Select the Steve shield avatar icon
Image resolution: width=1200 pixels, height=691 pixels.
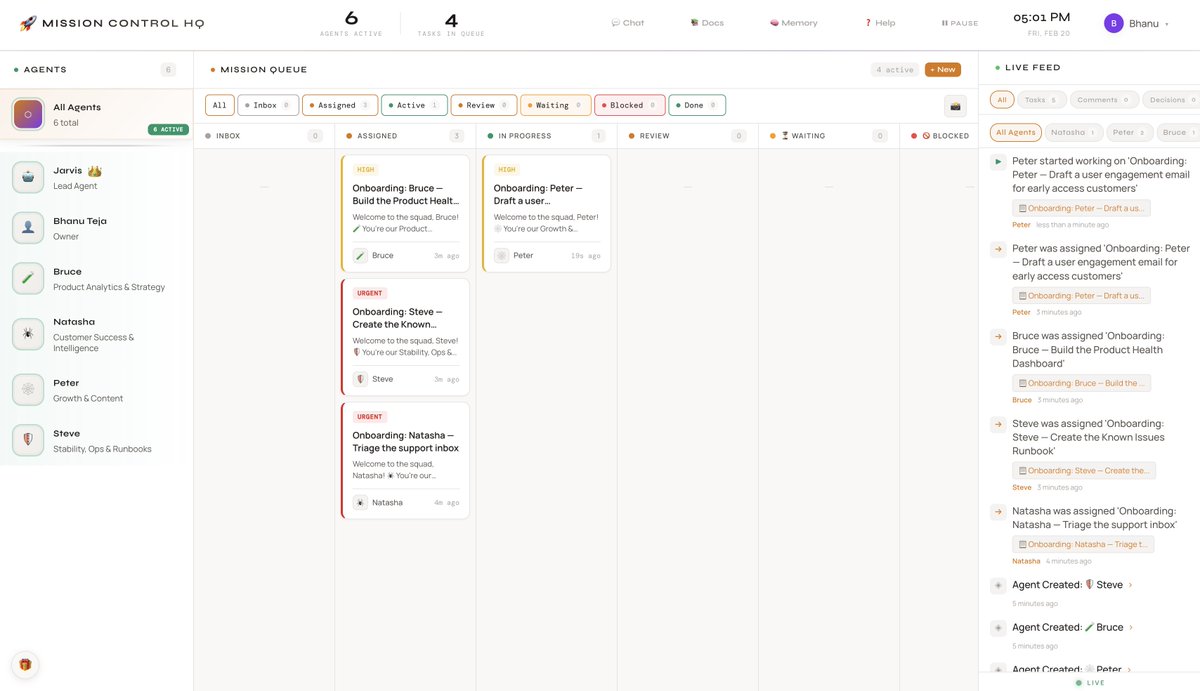(x=28, y=440)
